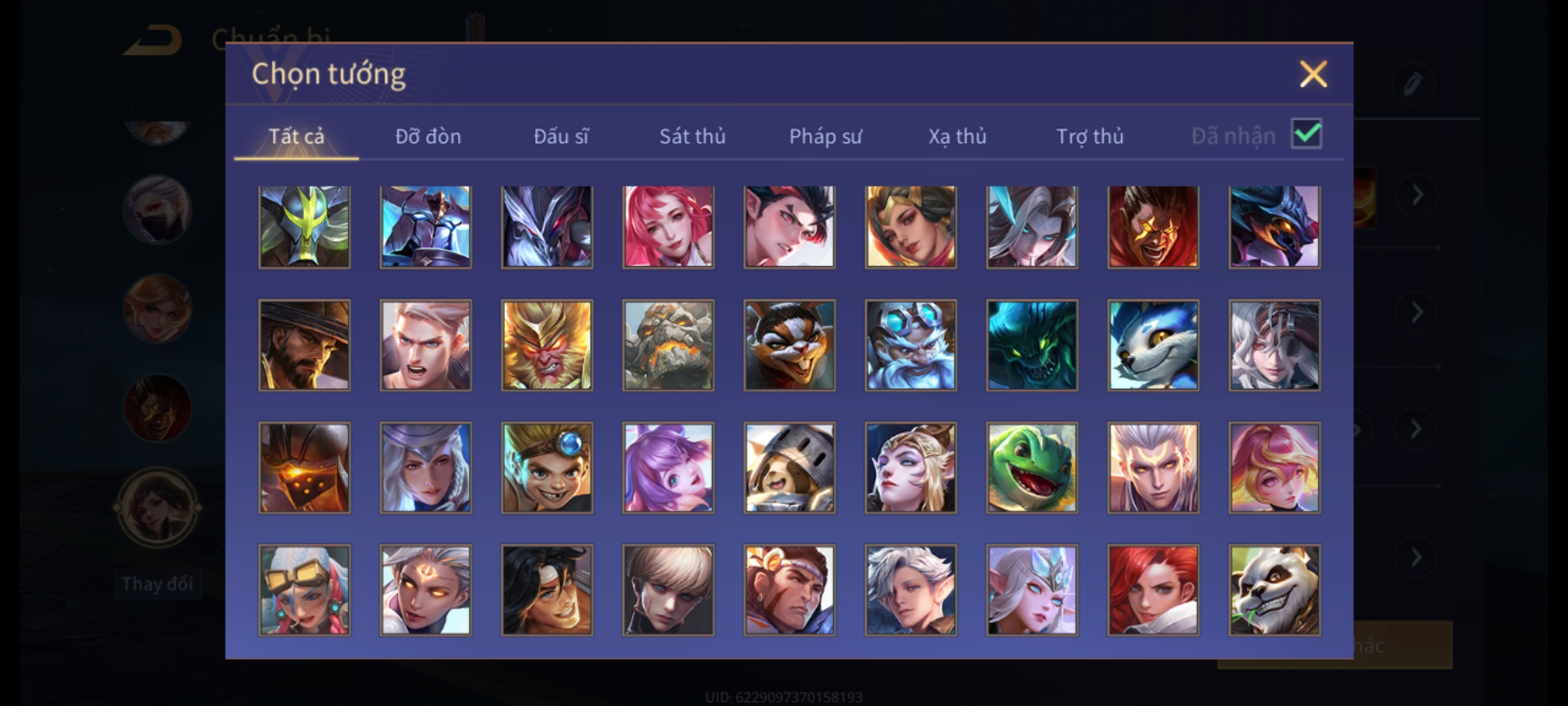The image size is (1568, 706).
Task: Select the red-haired woman hero portrait
Action: (x=1153, y=590)
